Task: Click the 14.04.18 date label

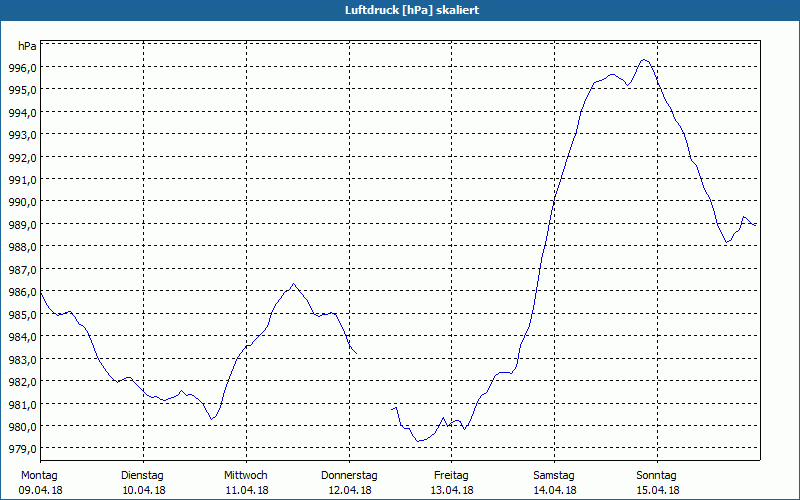Action: 555,491
